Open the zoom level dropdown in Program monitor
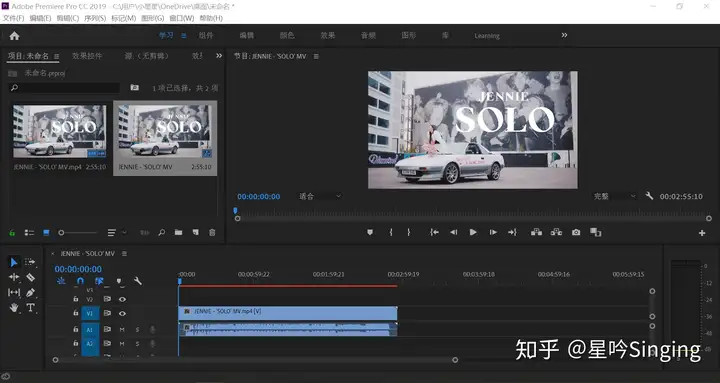Screen dimensions: 720x383 [x=320, y=196]
